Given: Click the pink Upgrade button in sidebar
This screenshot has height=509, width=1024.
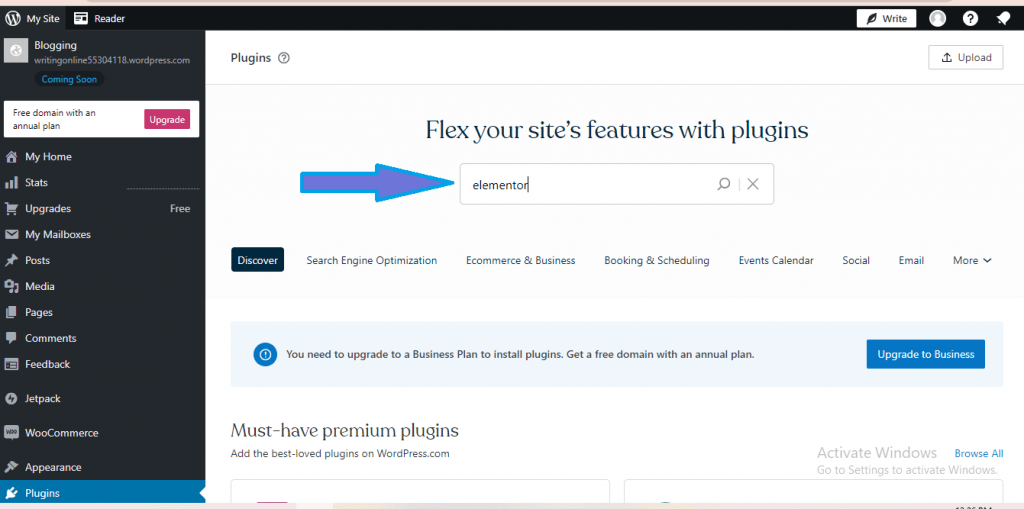Looking at the screenshot, I should pos(167,120).
